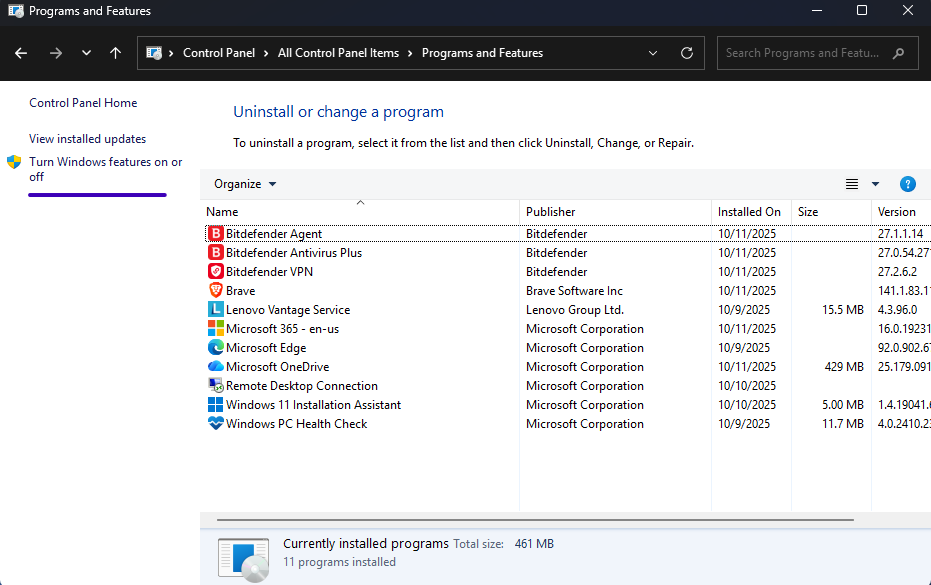Click the horizontal scrollbar below the list
The image size is (931, 585).
coord(535,520)
